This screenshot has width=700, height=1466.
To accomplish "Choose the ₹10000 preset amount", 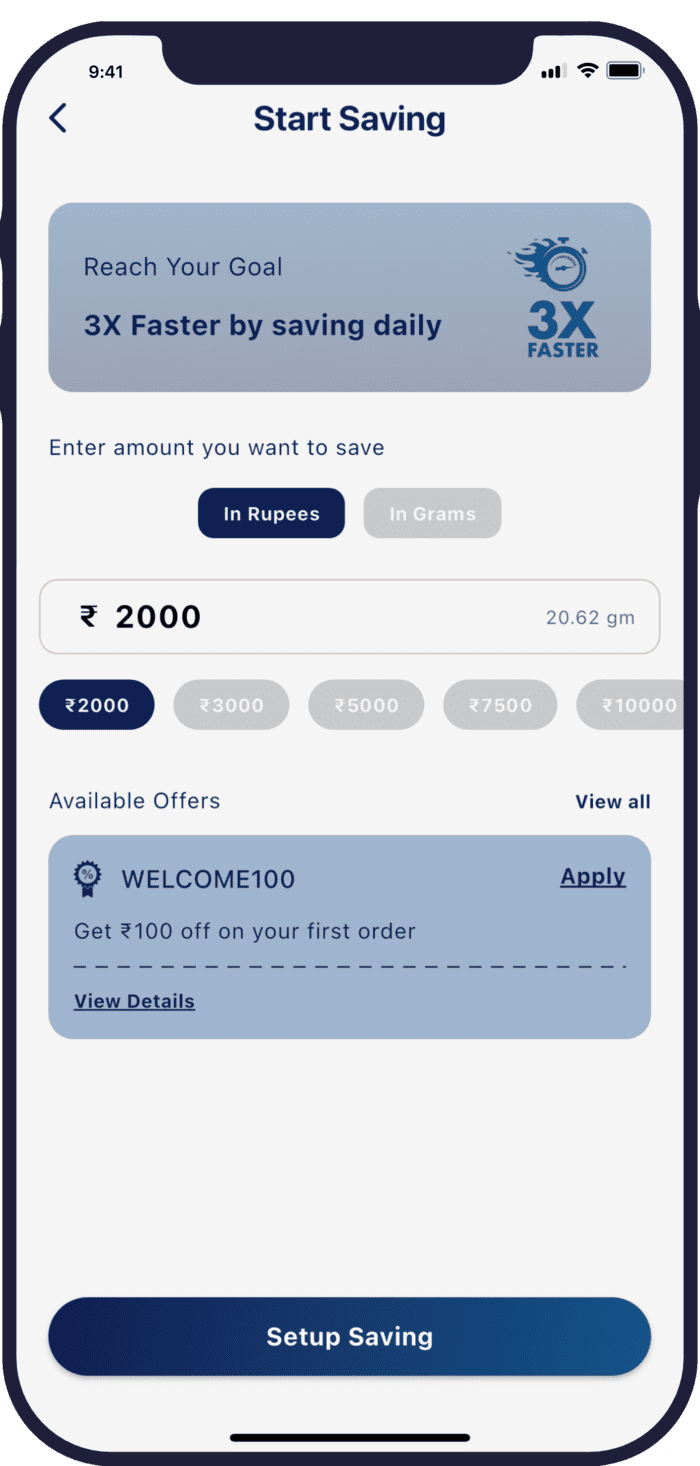I will point(636,705).
